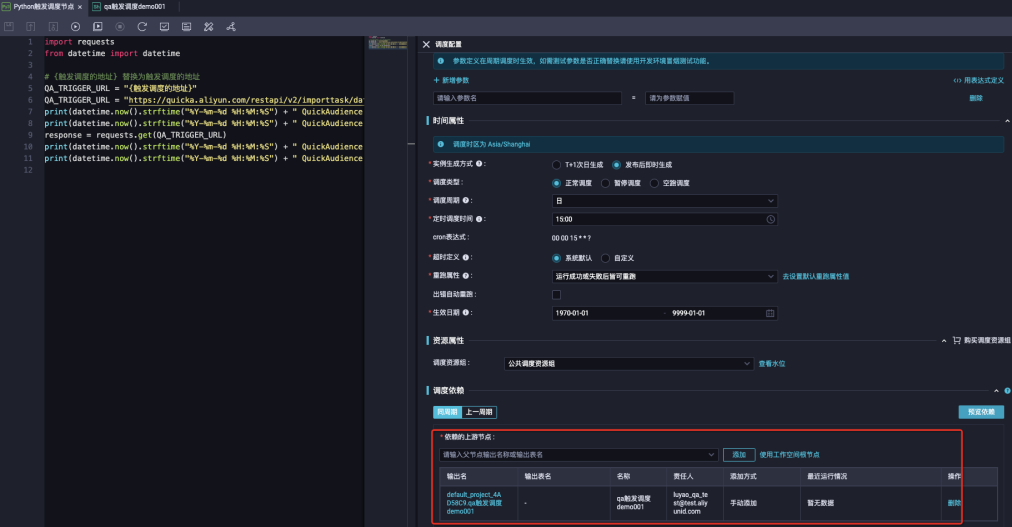Click the help icon beside 调度周期
Viewport: 1012px width, 527px height.
point(466,201)
